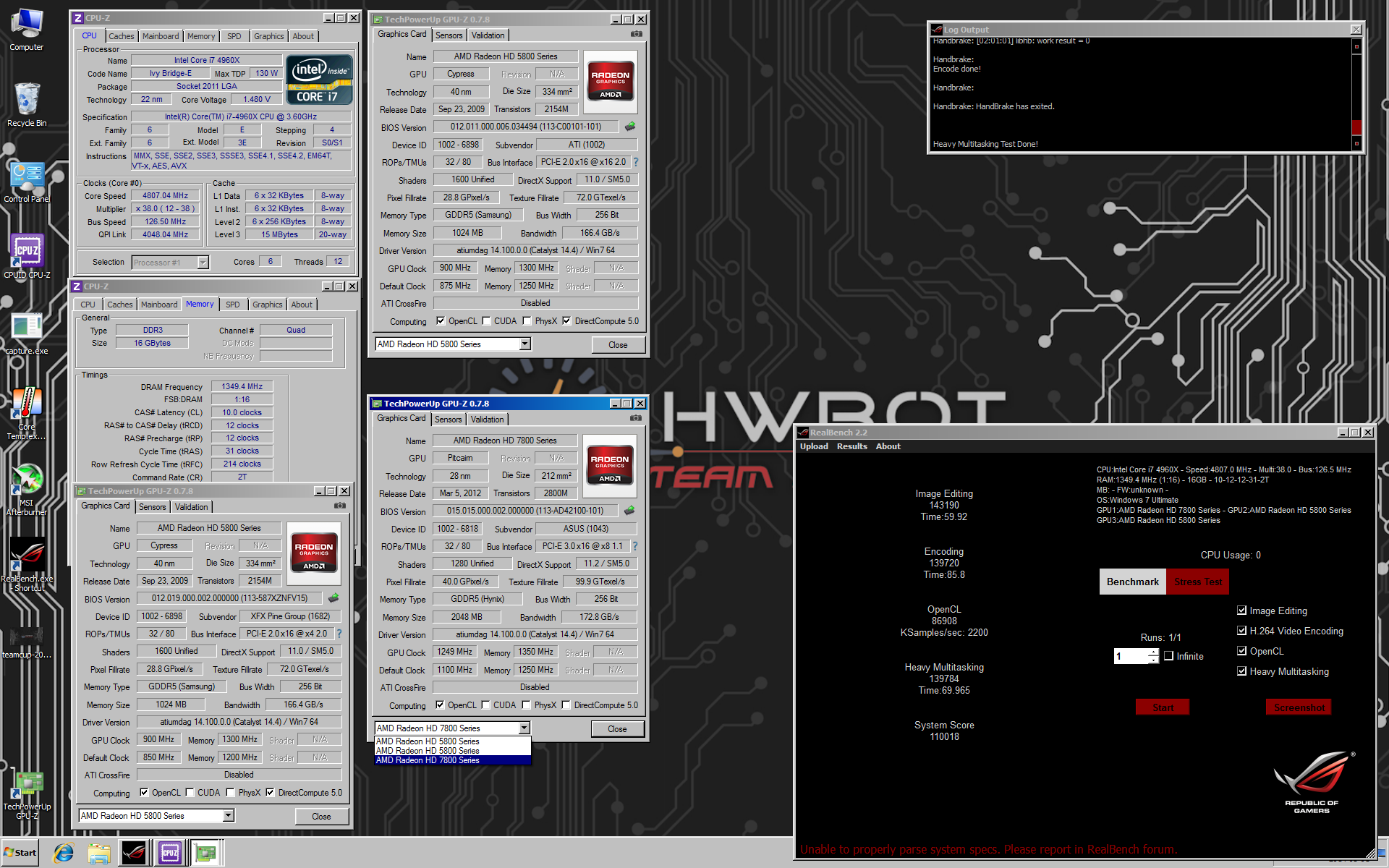Screen dimensions: 1389x868
Task: Click the screenshot camera icon in top GPU-Z
Action: (x=636, y=34)
